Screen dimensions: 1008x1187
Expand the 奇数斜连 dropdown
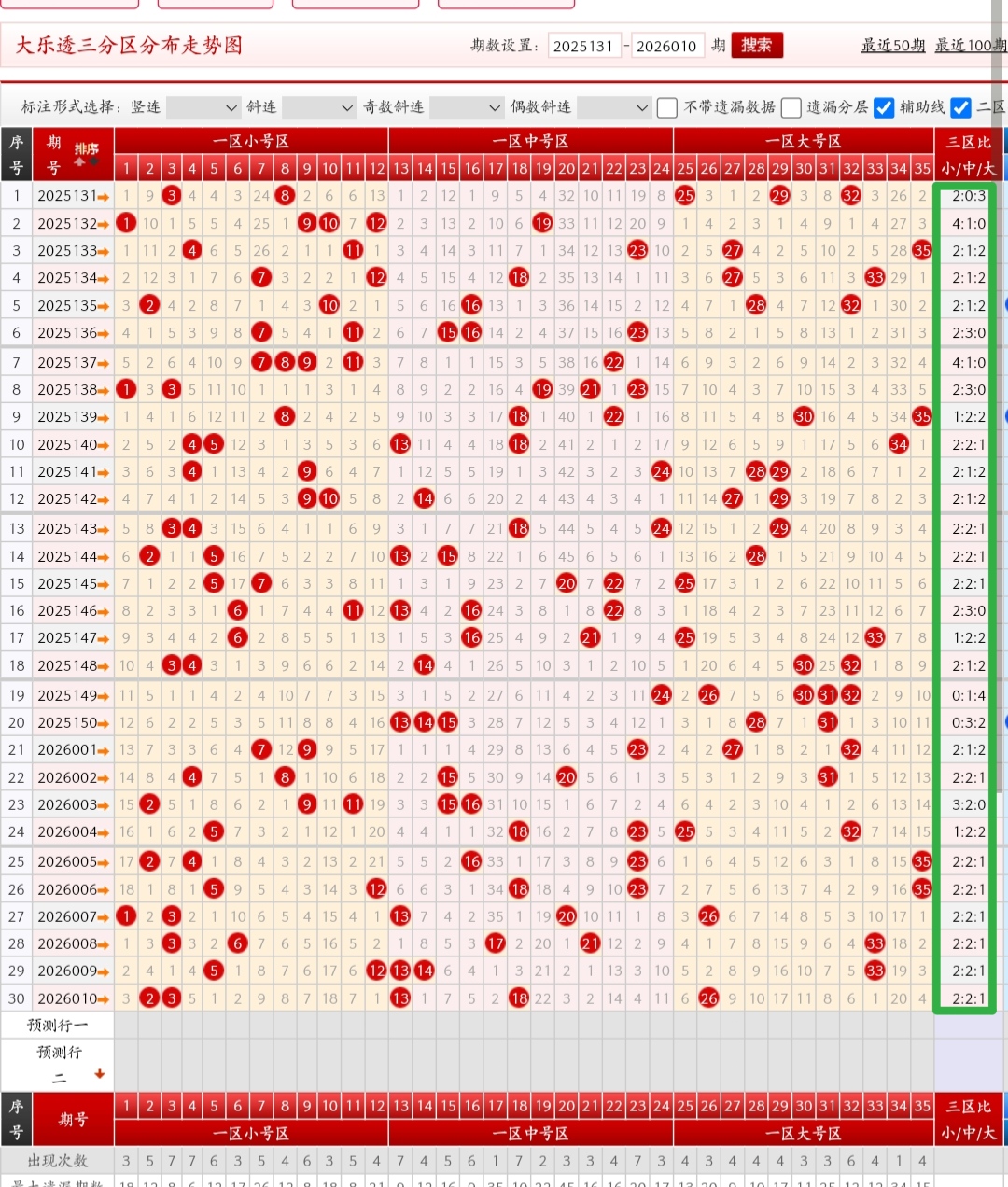click(467, 108)
